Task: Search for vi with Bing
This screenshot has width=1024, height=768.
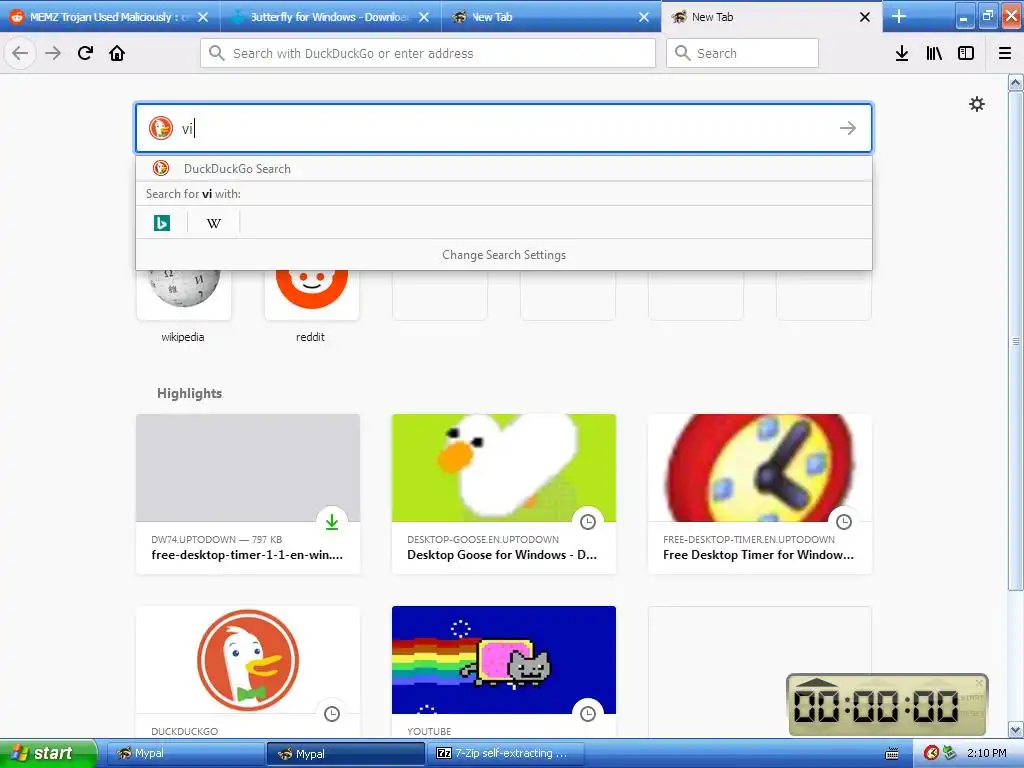Action: click(161, 223)
